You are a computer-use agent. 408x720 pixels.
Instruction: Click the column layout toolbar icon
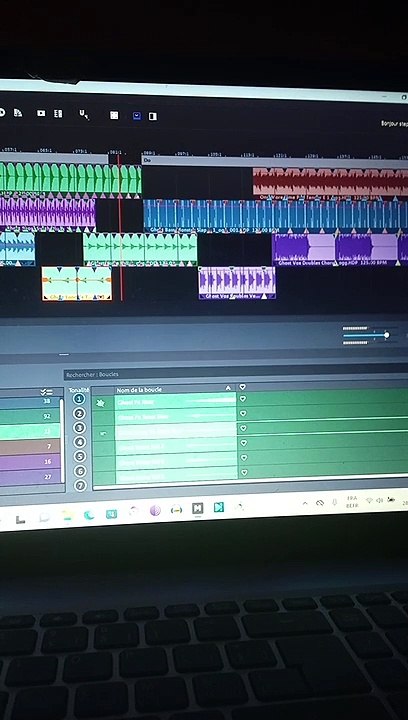pos(58,113)
